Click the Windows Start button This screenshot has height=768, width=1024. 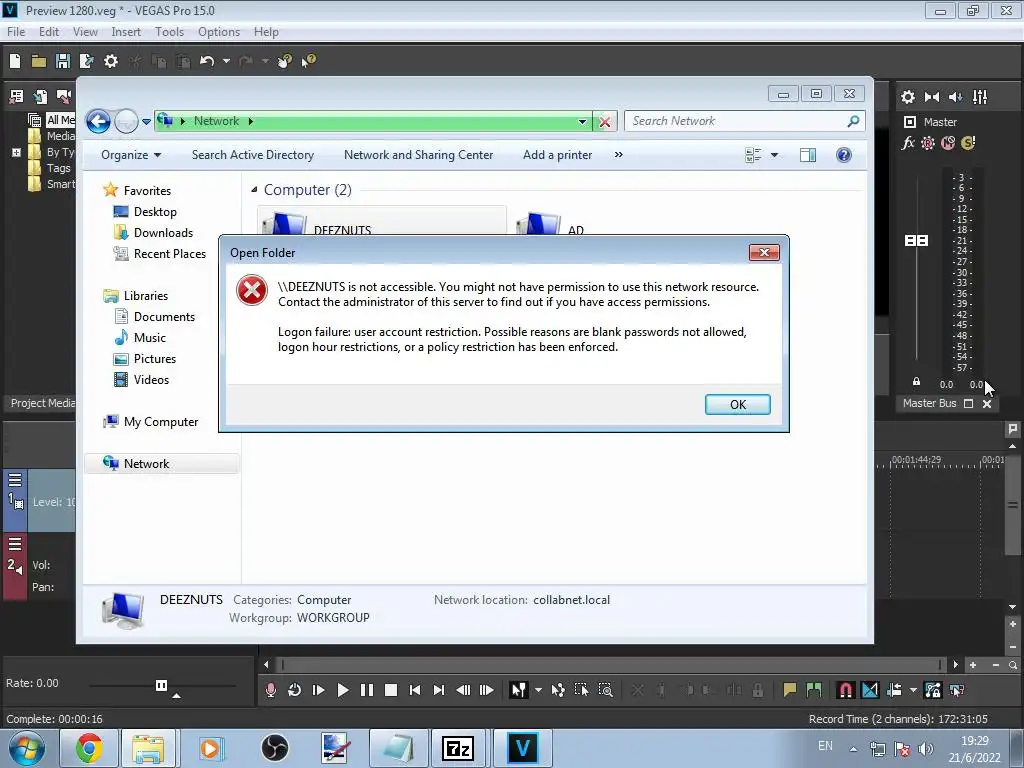27,748
